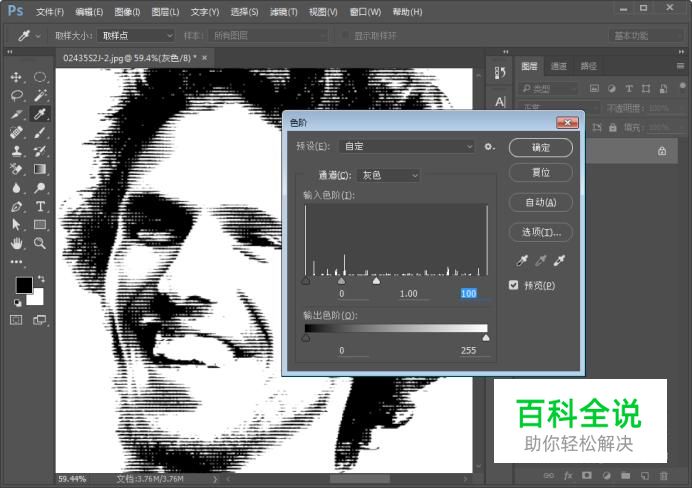Swap foreground and background colors
This screenshot has height=488, width=692.
[x=41, y=278]
